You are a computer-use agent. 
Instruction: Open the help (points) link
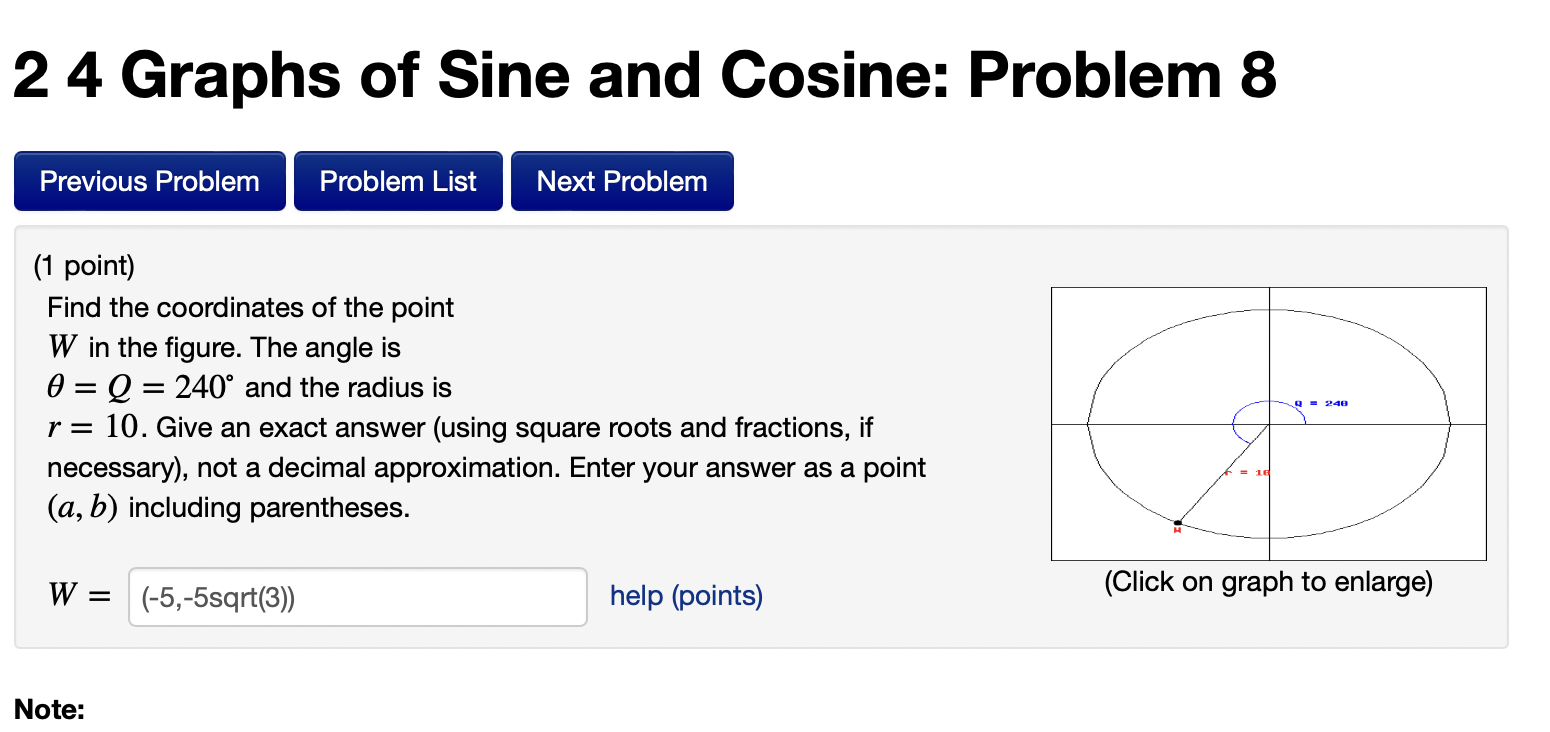coord(685,596)
